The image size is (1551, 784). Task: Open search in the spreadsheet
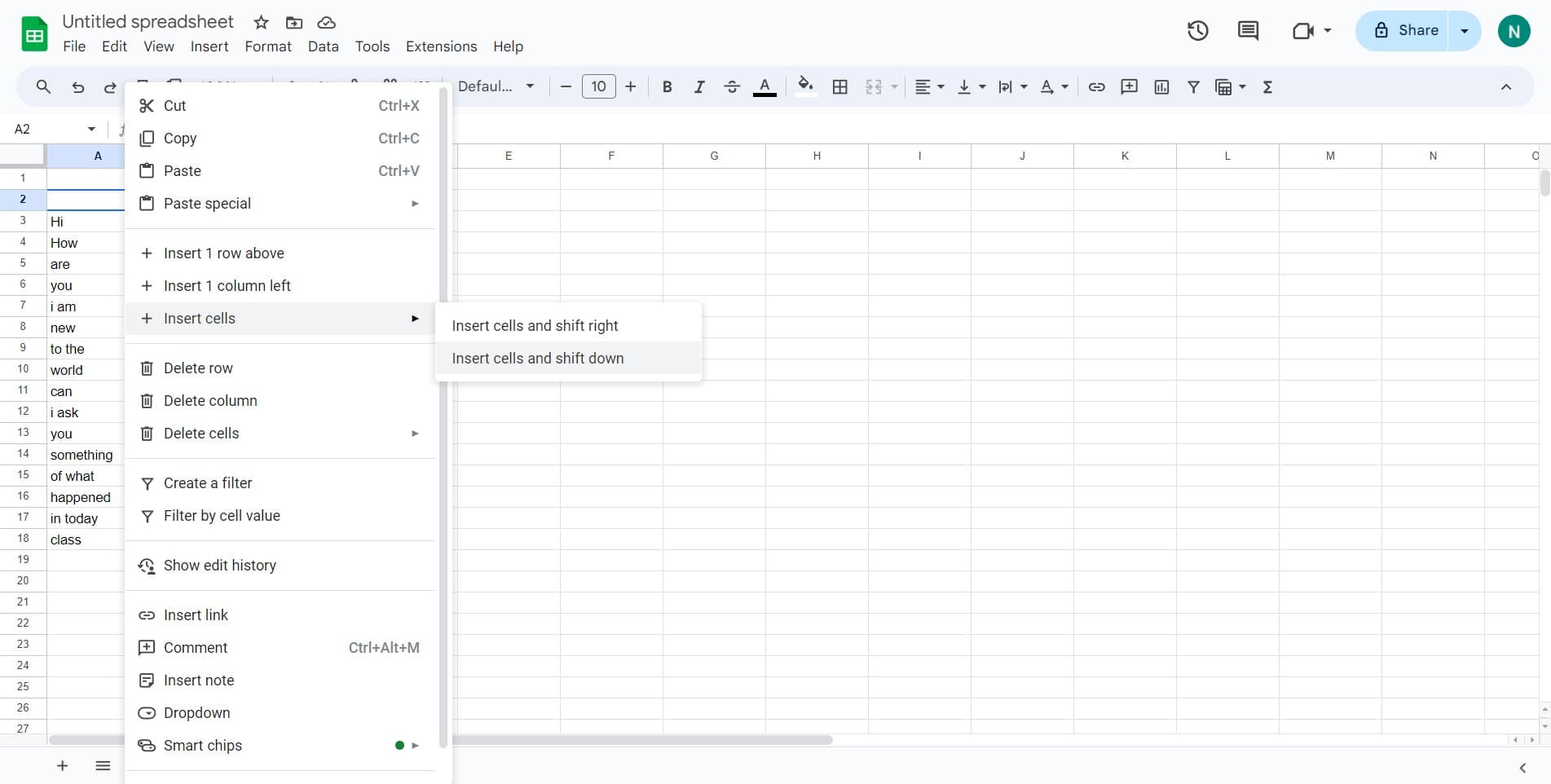click(x=44, y=86)
